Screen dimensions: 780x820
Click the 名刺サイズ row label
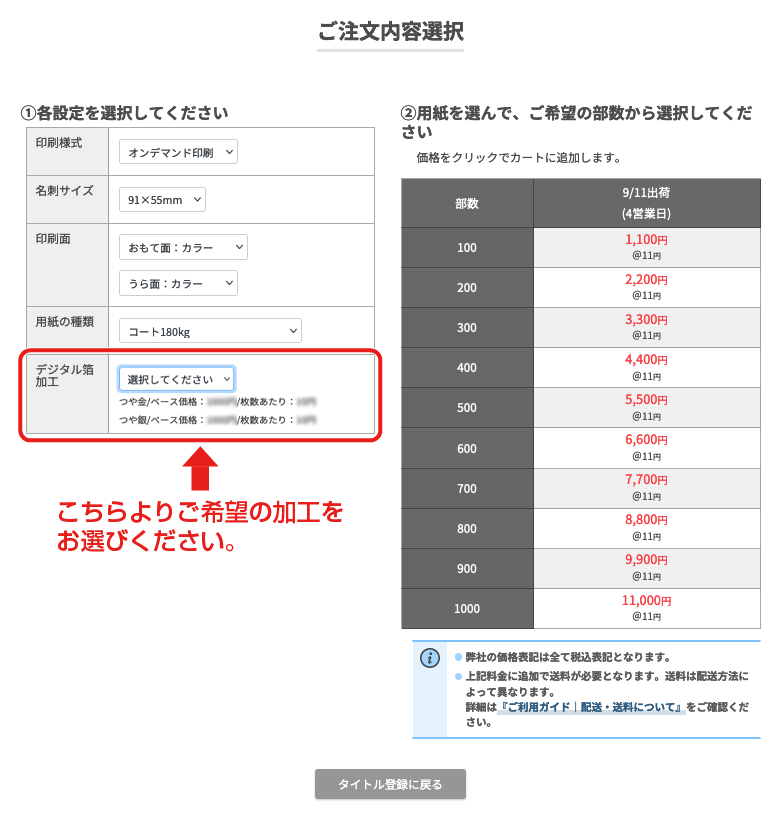pos(64,191)
